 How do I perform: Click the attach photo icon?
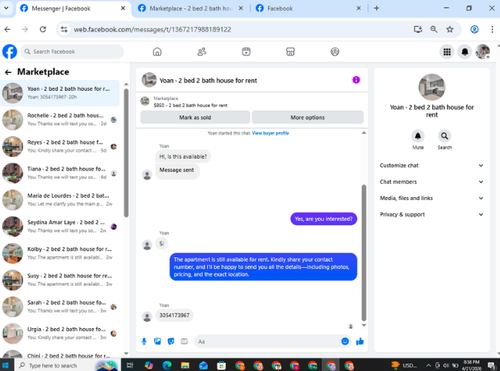pos(157,341)
